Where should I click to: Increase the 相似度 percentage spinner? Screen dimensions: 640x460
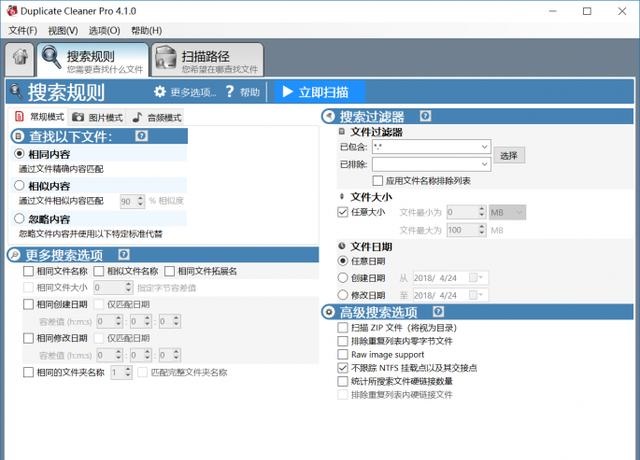[x=140, y=198]
